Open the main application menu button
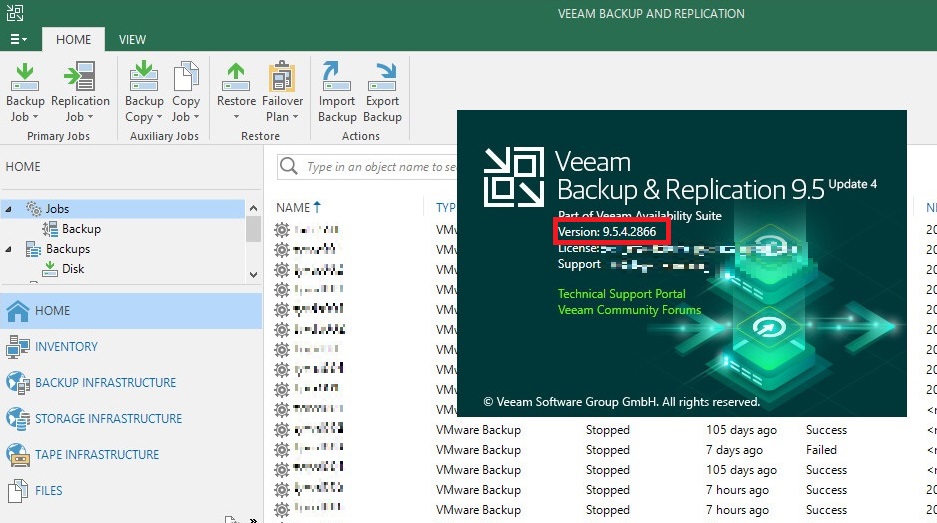 pyautogui.click(x=19, y=39)
